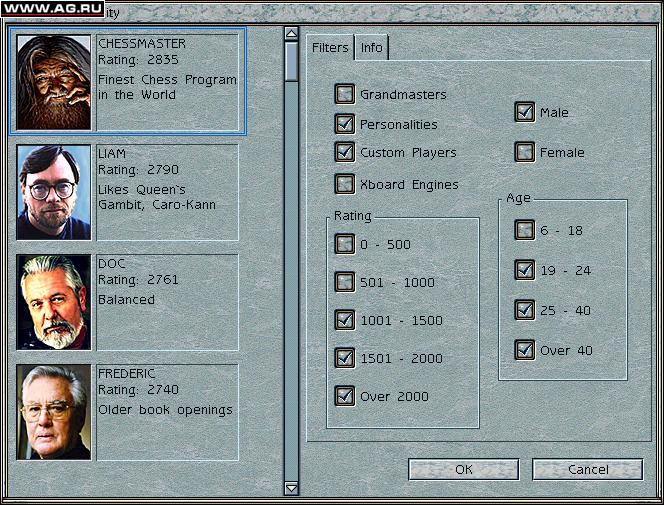Image resolution: width=664 pixels, height=505 pixels.
Task: Click the FREDERIC name text
Action: (127, 373)
